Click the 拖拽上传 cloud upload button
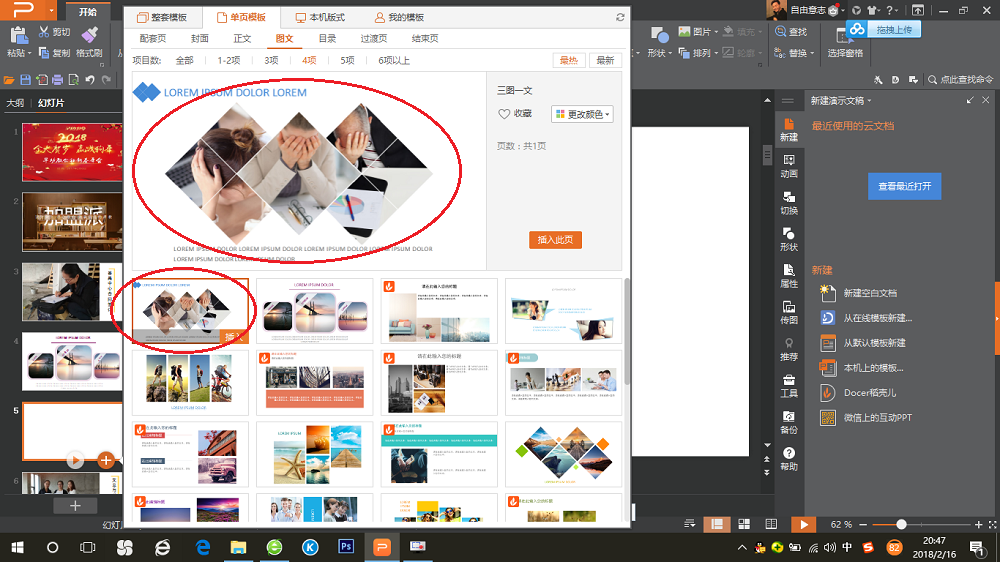Viewport: 1000px width, 562px height. [884, 29]
